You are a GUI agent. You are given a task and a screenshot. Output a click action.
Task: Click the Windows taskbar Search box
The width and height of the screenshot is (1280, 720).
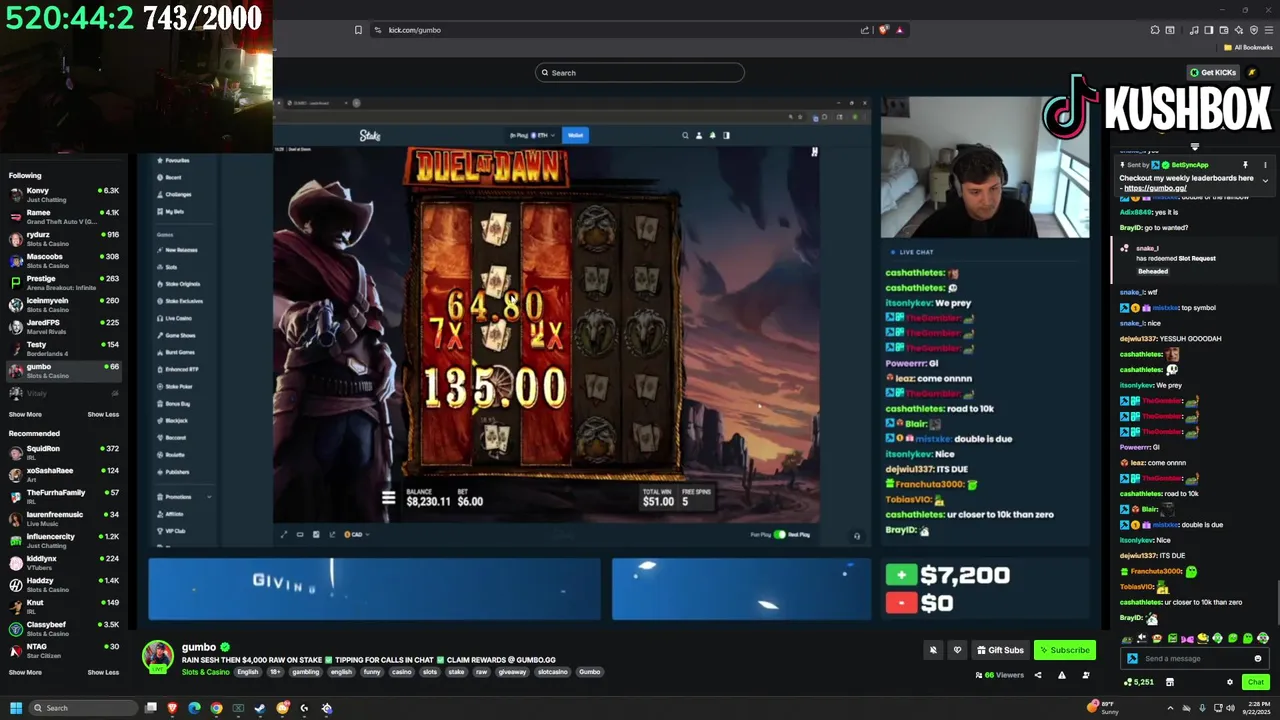(84, 708)
